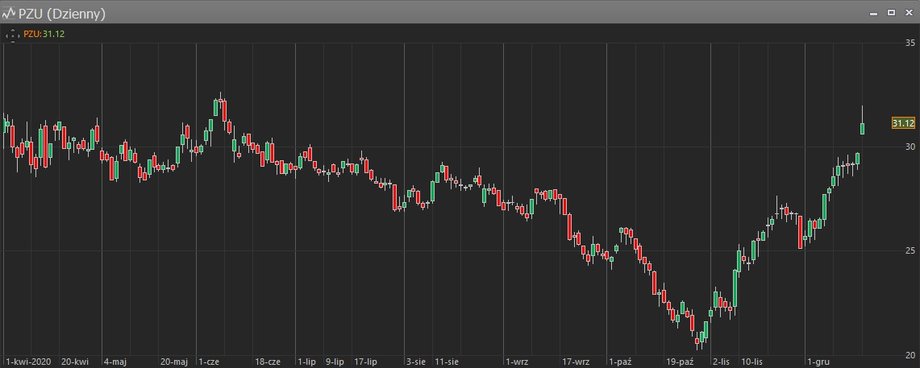Click the 35 price level on axis
Image resolution: width=920 pixels, height=368 pixels.
pyautogui.click(x=910, y=43)
